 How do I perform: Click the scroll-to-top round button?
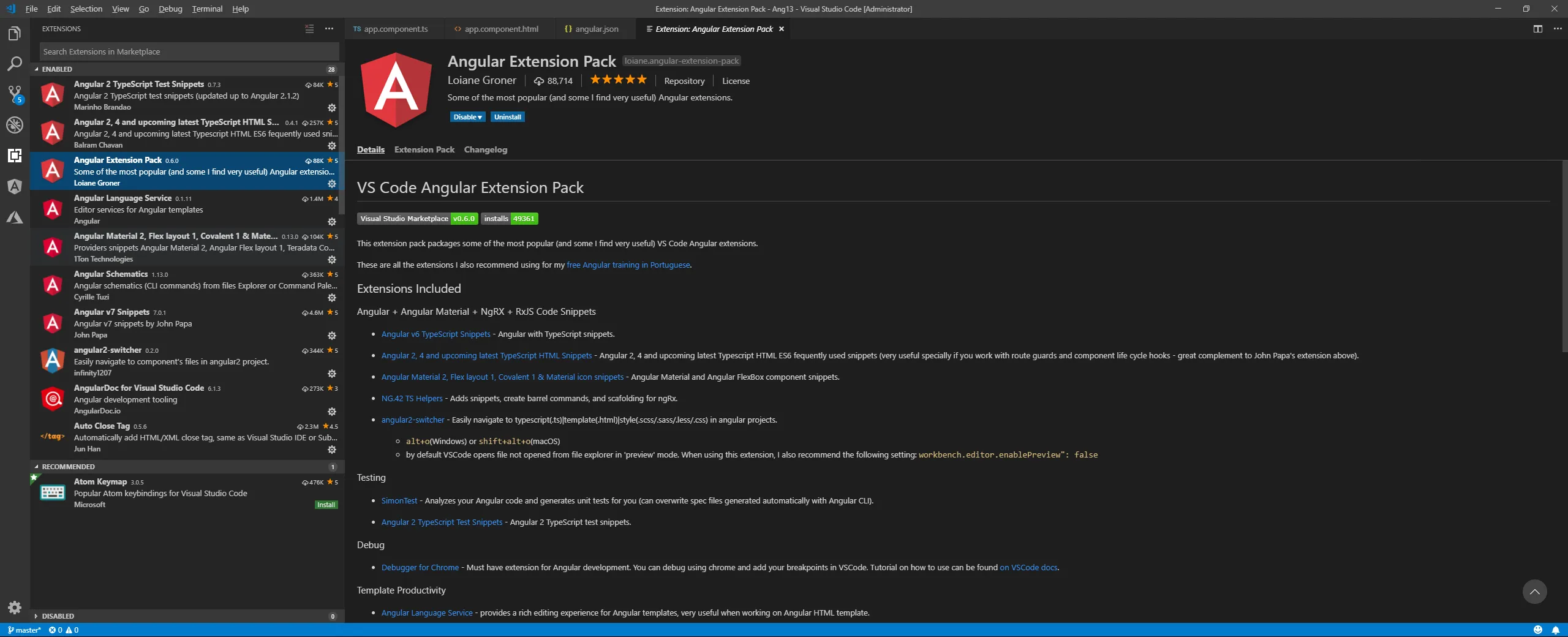pos(1534,592)
